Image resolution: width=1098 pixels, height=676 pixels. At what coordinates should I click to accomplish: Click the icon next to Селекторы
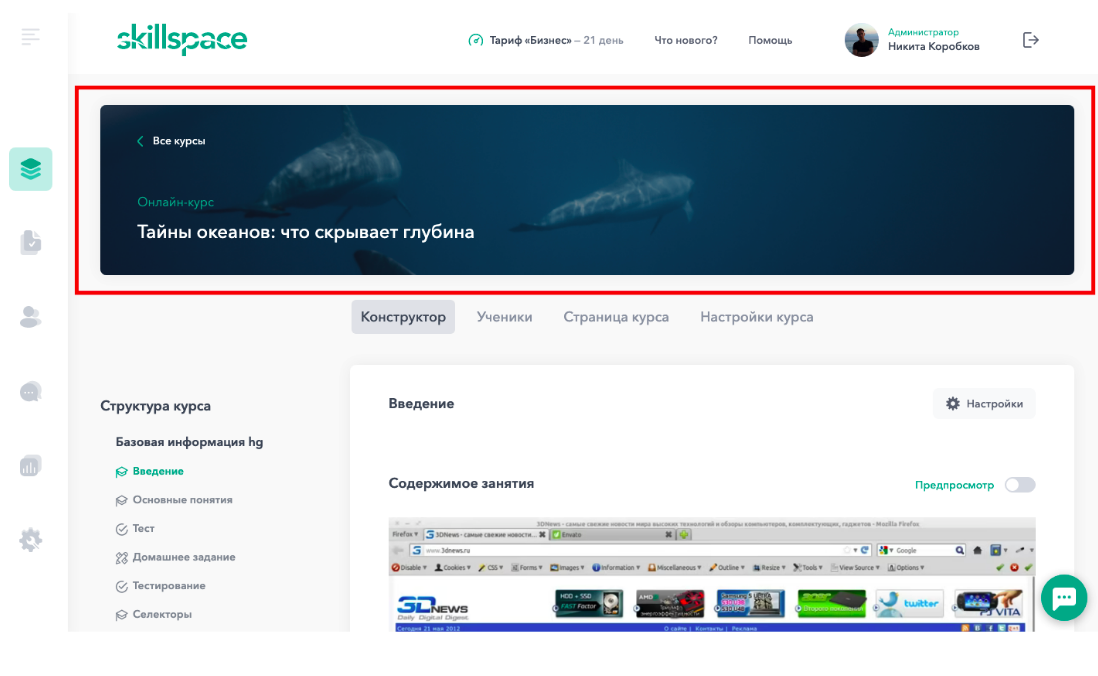(x=121, y=615)
